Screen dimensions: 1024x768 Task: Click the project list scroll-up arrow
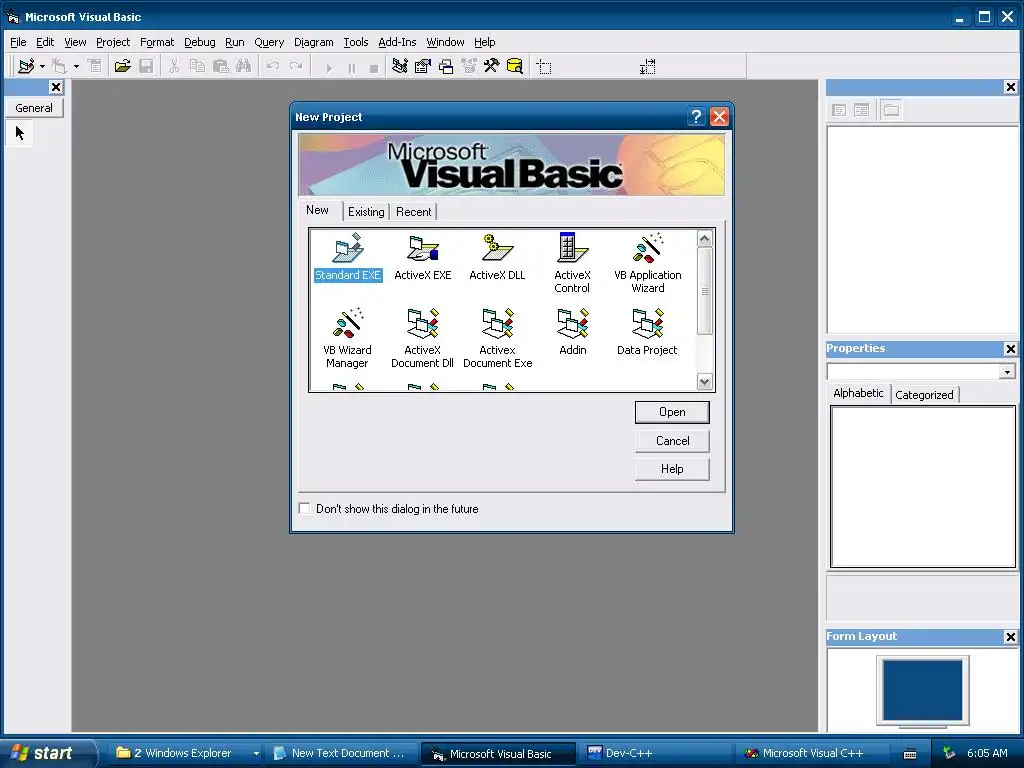point(704,238)
